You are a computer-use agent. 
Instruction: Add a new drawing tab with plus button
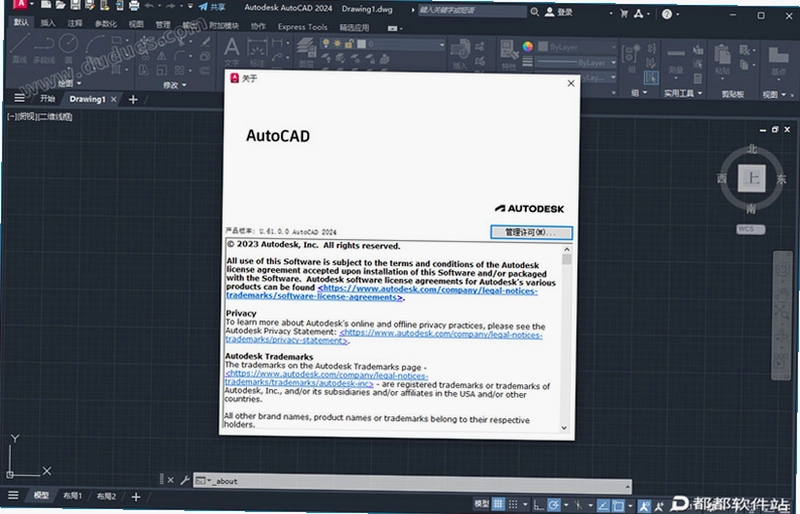point(133,100)
